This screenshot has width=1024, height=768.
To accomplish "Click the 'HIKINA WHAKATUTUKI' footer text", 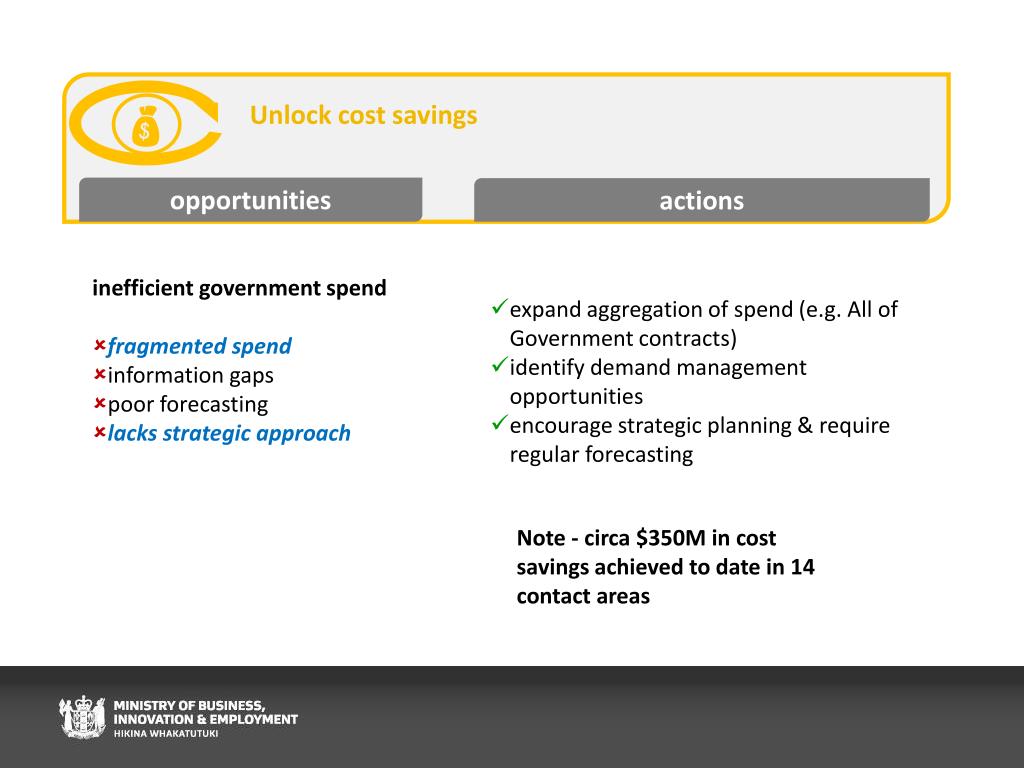I will (166, 733).
